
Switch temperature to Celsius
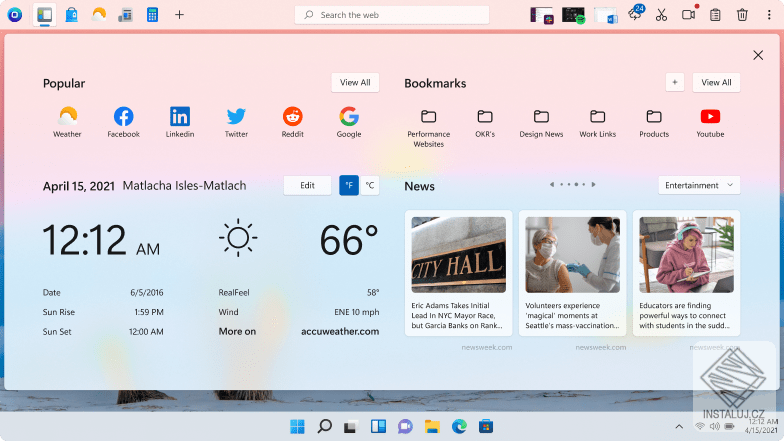tap(370, 186)
